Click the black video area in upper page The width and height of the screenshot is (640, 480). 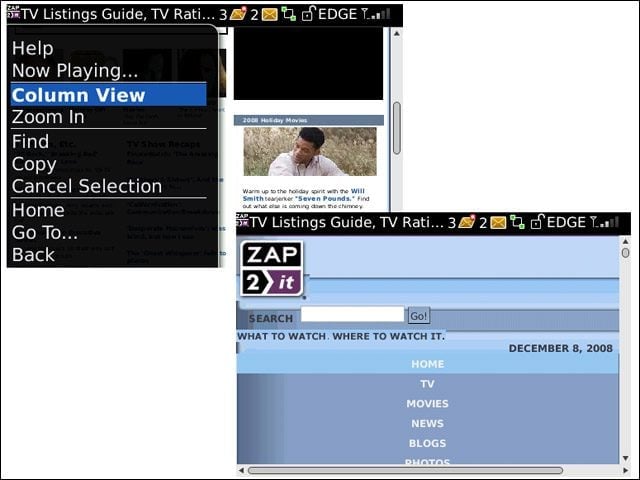point(309,64)
